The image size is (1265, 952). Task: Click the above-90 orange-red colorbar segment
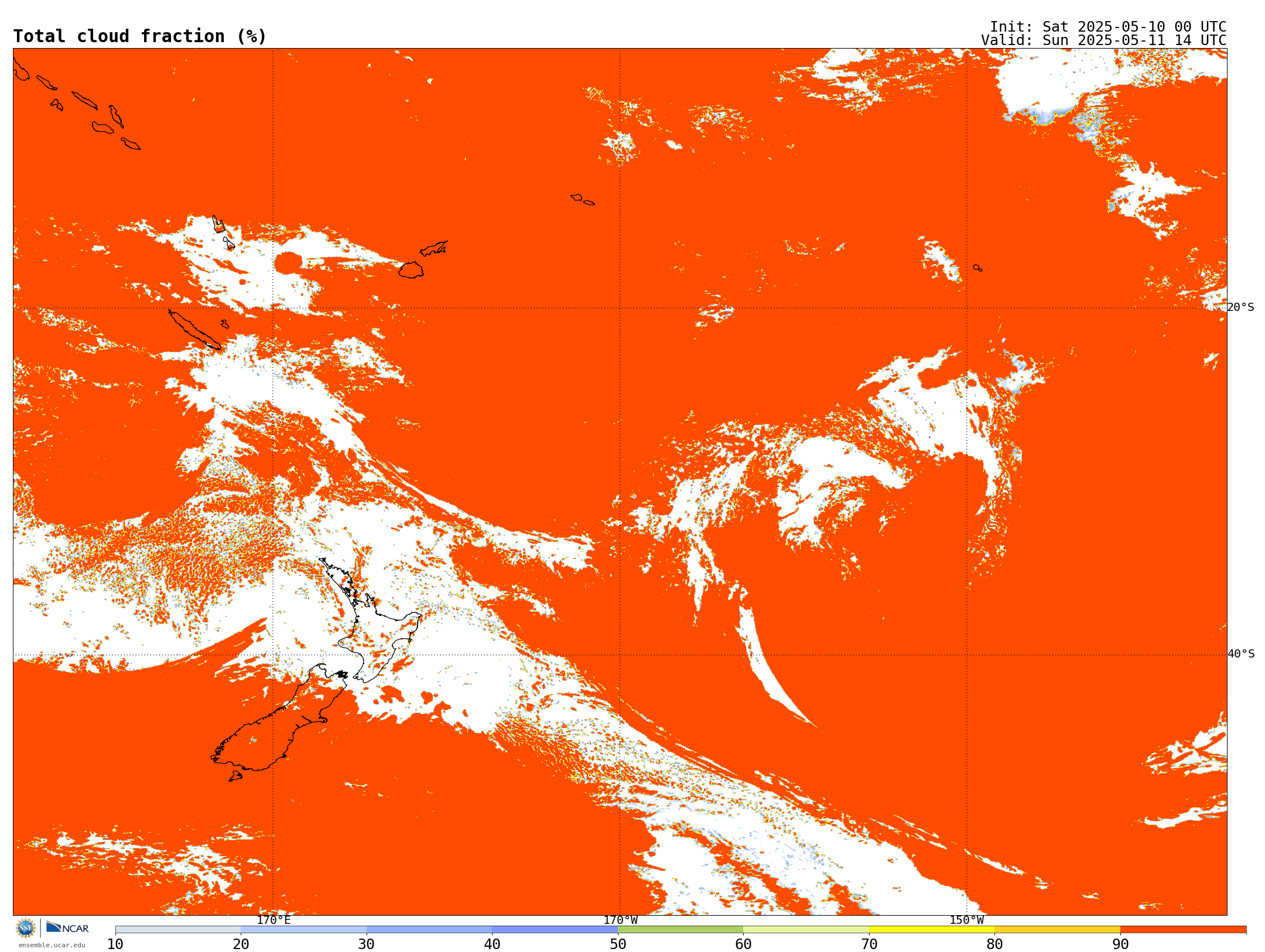point(1183,930)
